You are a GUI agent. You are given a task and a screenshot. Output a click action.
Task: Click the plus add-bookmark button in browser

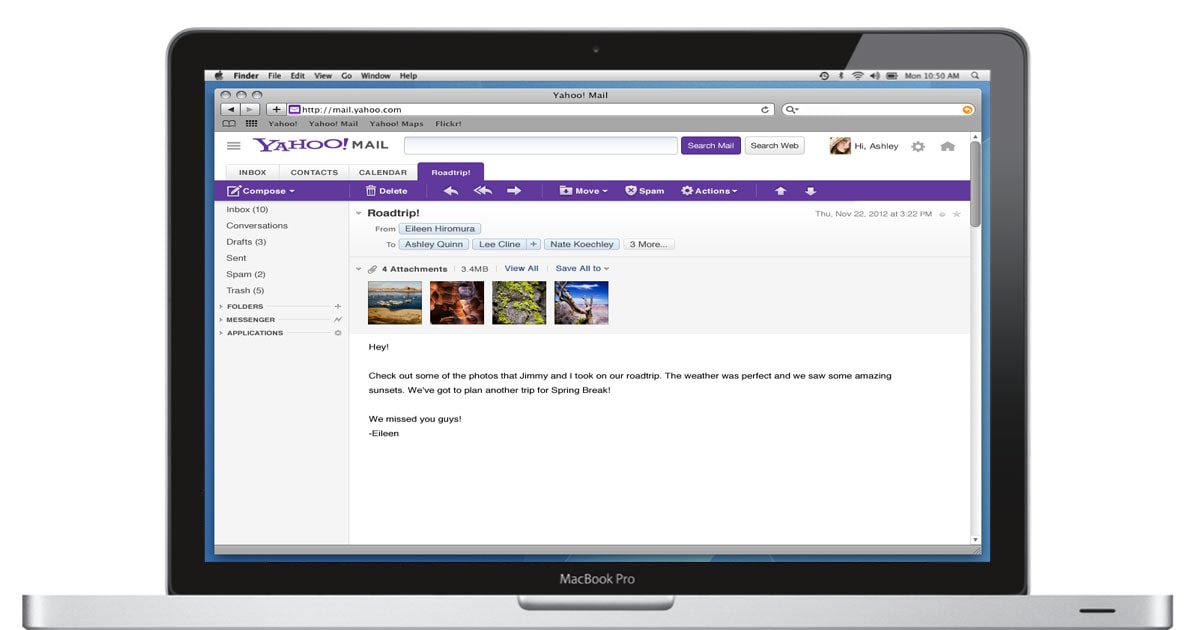(276, 109)
